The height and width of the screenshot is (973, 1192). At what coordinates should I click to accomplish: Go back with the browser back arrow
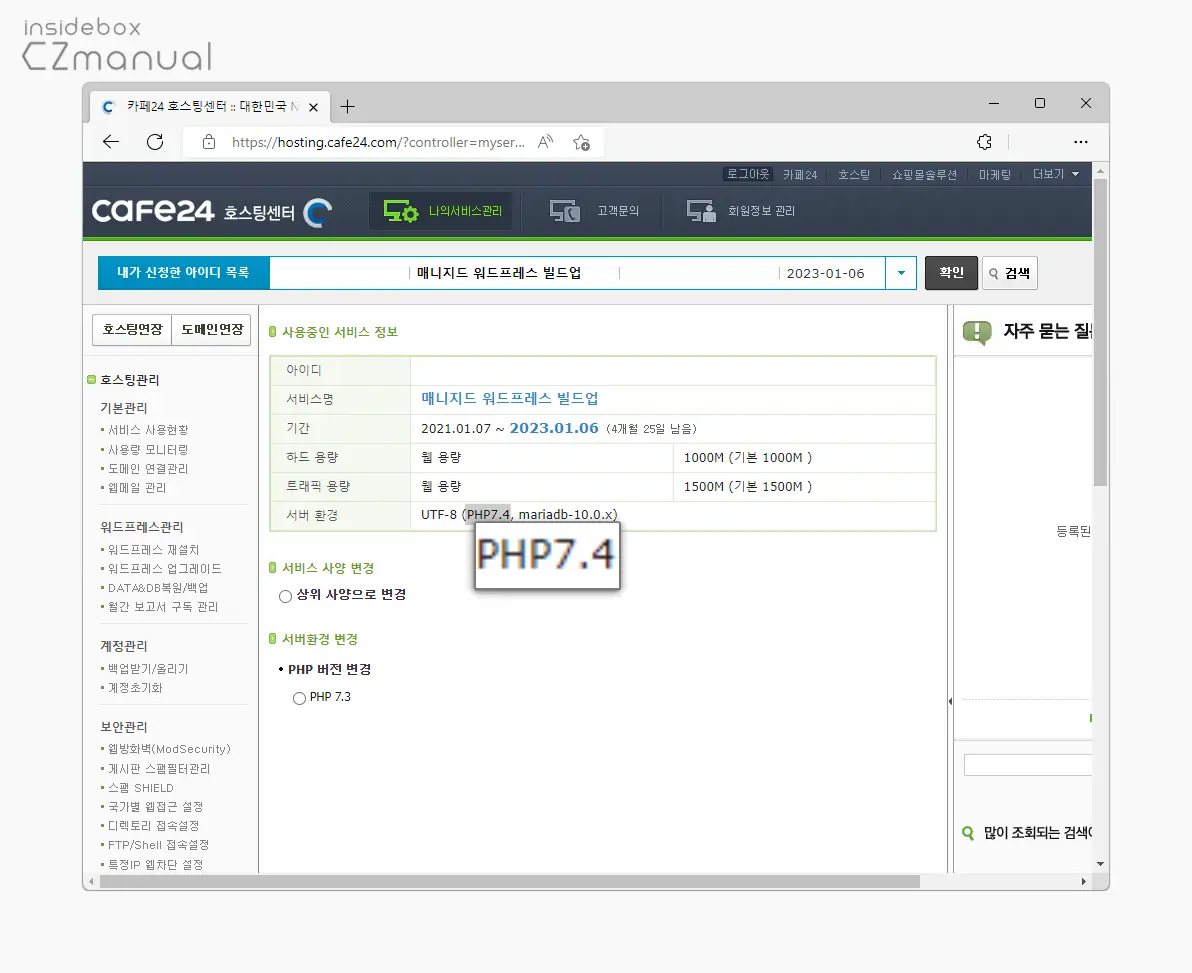click(x=111, y=142)
